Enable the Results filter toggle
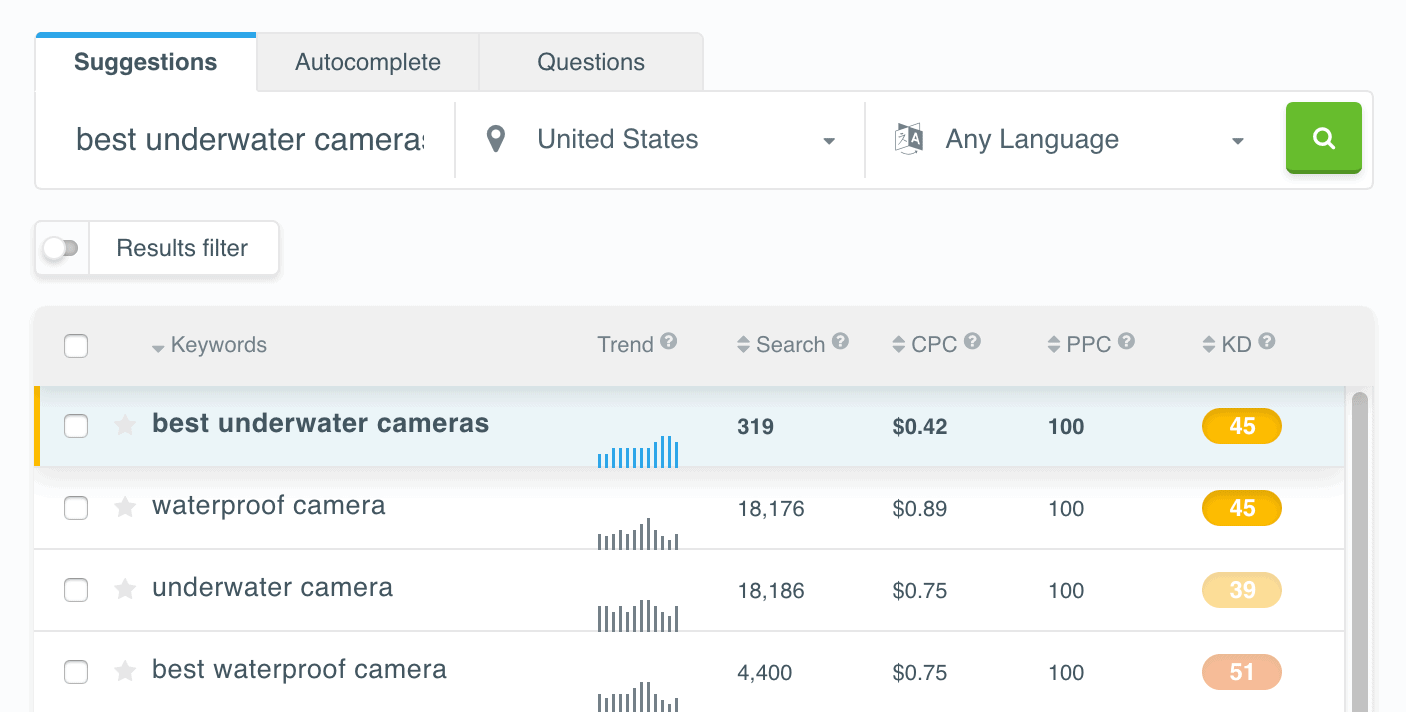Screen dimensions: 1406x712 [x=61, y=247]
